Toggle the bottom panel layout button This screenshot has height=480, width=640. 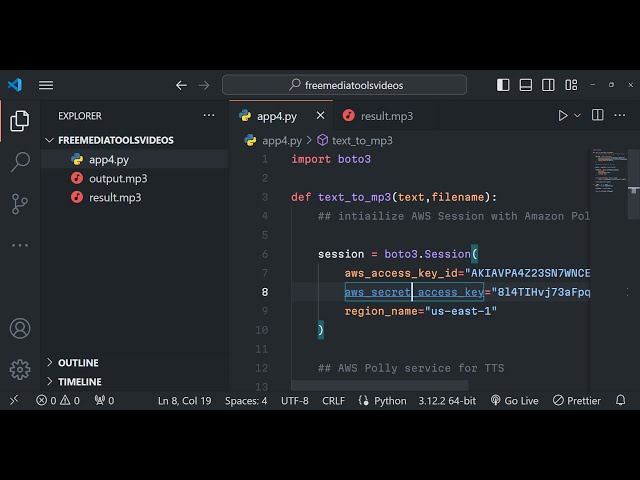click(x=526, y=85)
